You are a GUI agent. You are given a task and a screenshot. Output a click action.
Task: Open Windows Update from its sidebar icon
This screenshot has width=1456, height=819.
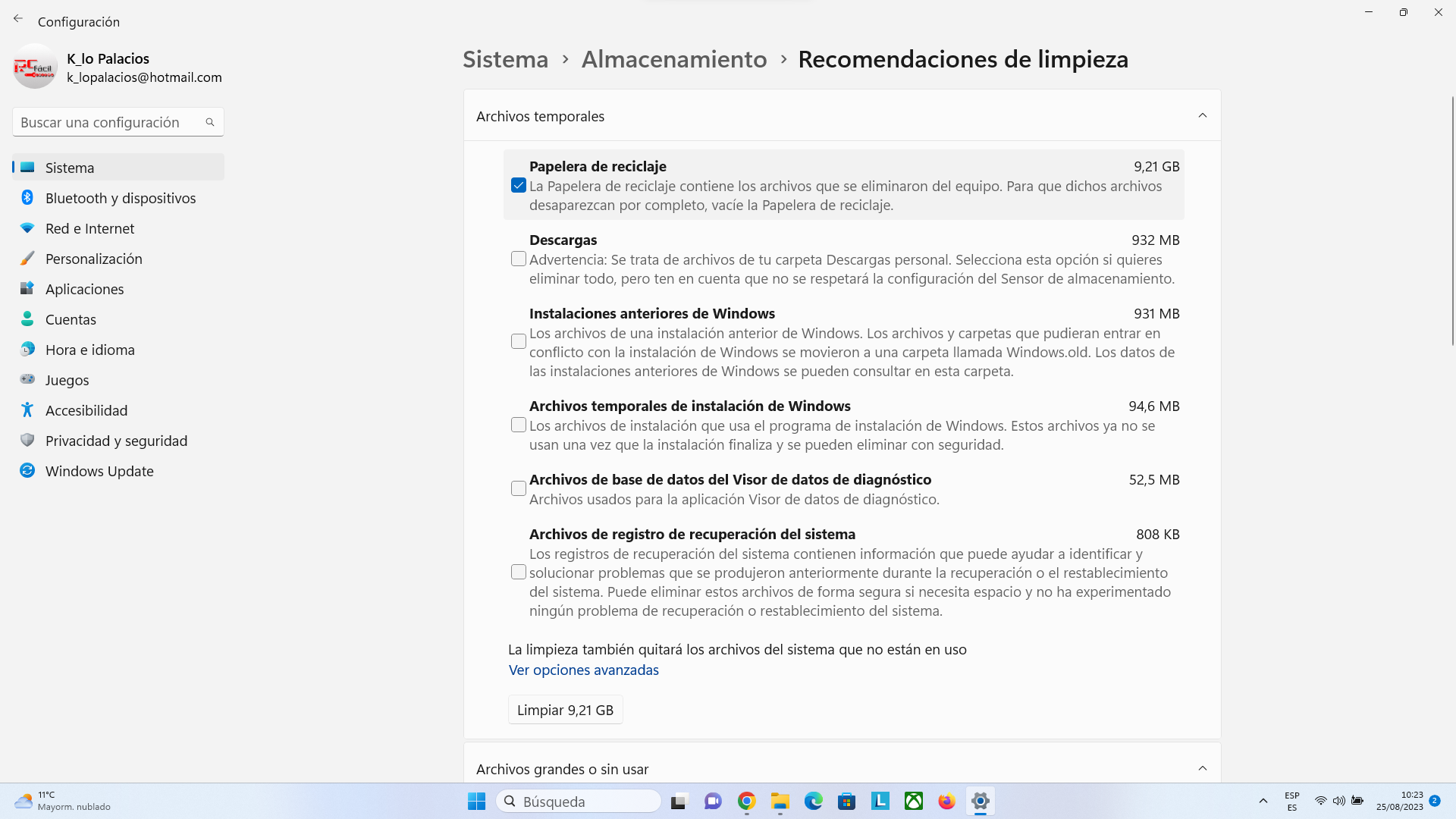click(x=27, y=471)
